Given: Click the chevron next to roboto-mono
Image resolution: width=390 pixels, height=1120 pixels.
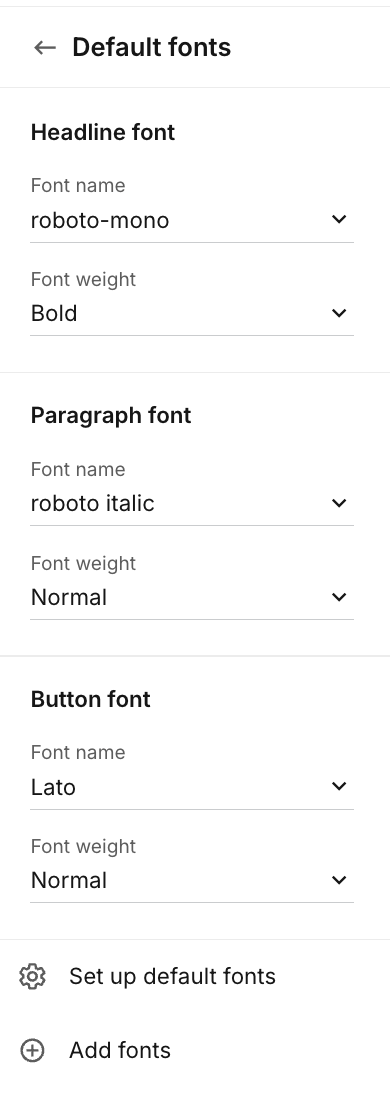Looking at the screenshot, I should 339,219.
